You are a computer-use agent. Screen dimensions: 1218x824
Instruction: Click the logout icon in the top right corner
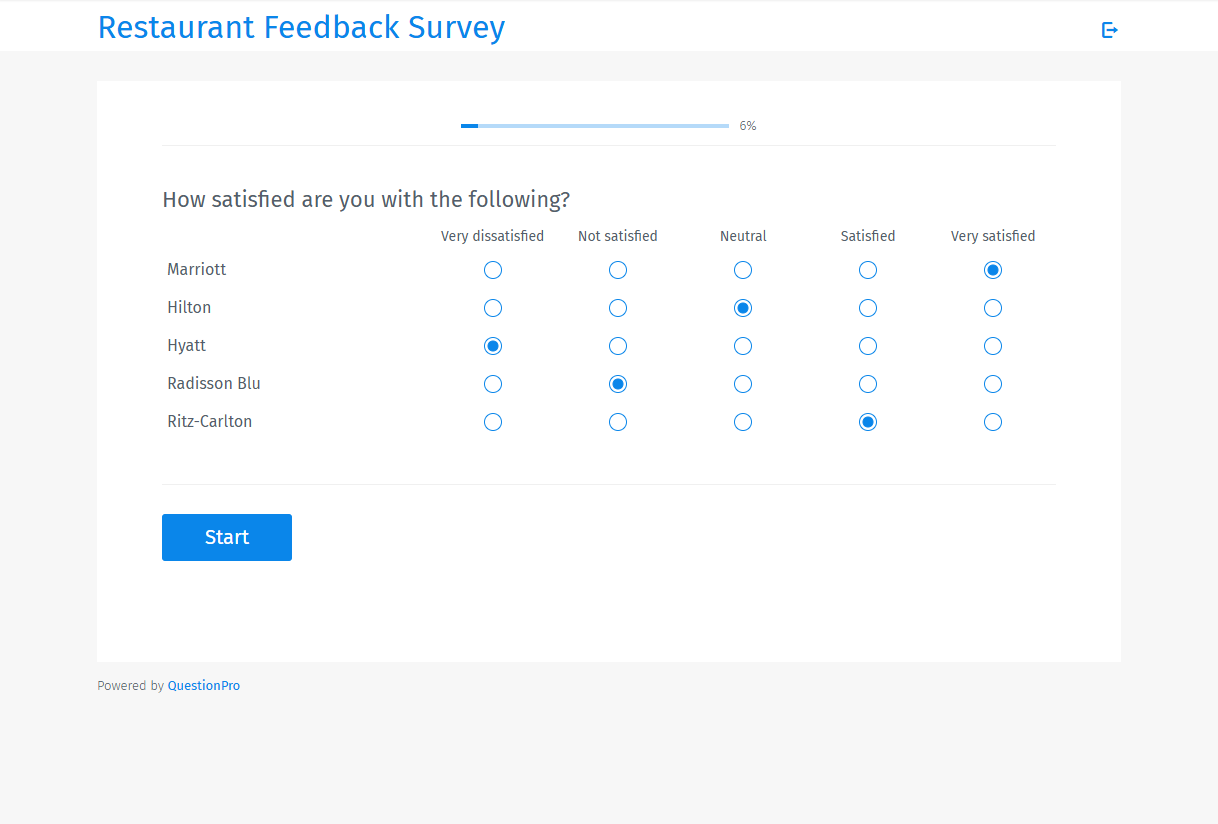click(x=1109, y=30)
